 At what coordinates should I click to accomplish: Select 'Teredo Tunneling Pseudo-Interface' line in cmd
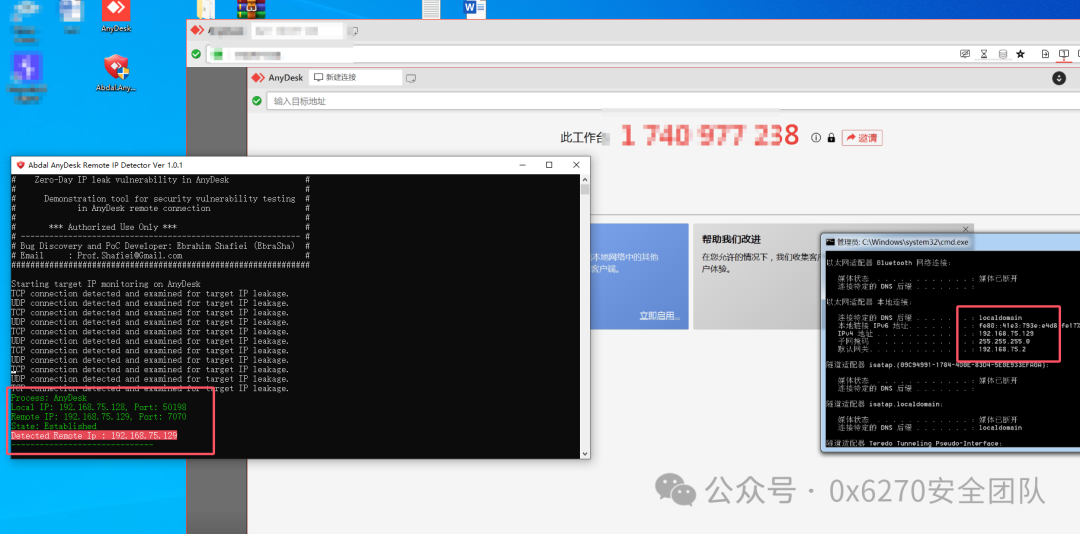(914, 444)
